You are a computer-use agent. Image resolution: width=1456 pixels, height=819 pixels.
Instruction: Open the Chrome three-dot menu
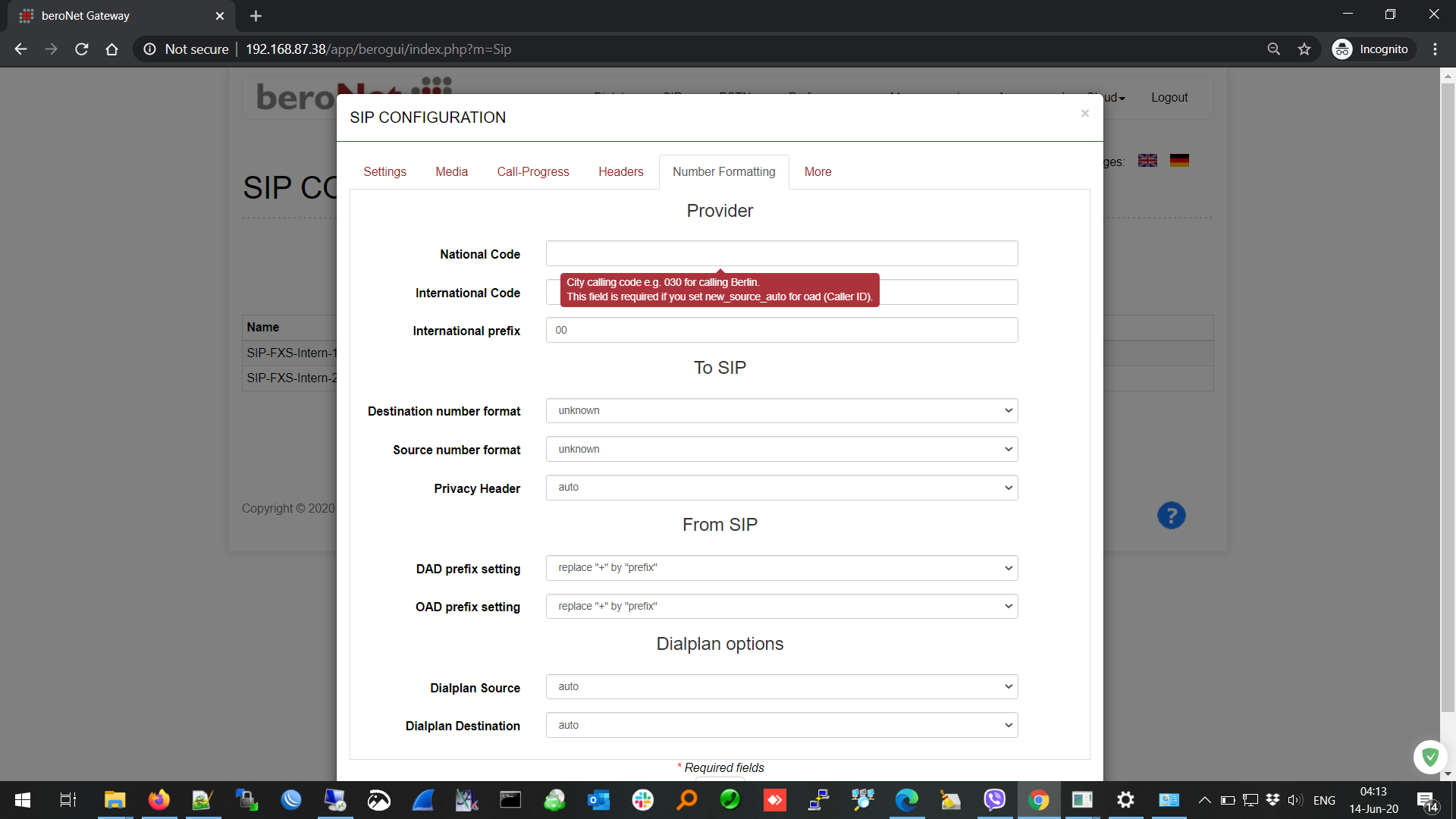[x=1435, y=49]
